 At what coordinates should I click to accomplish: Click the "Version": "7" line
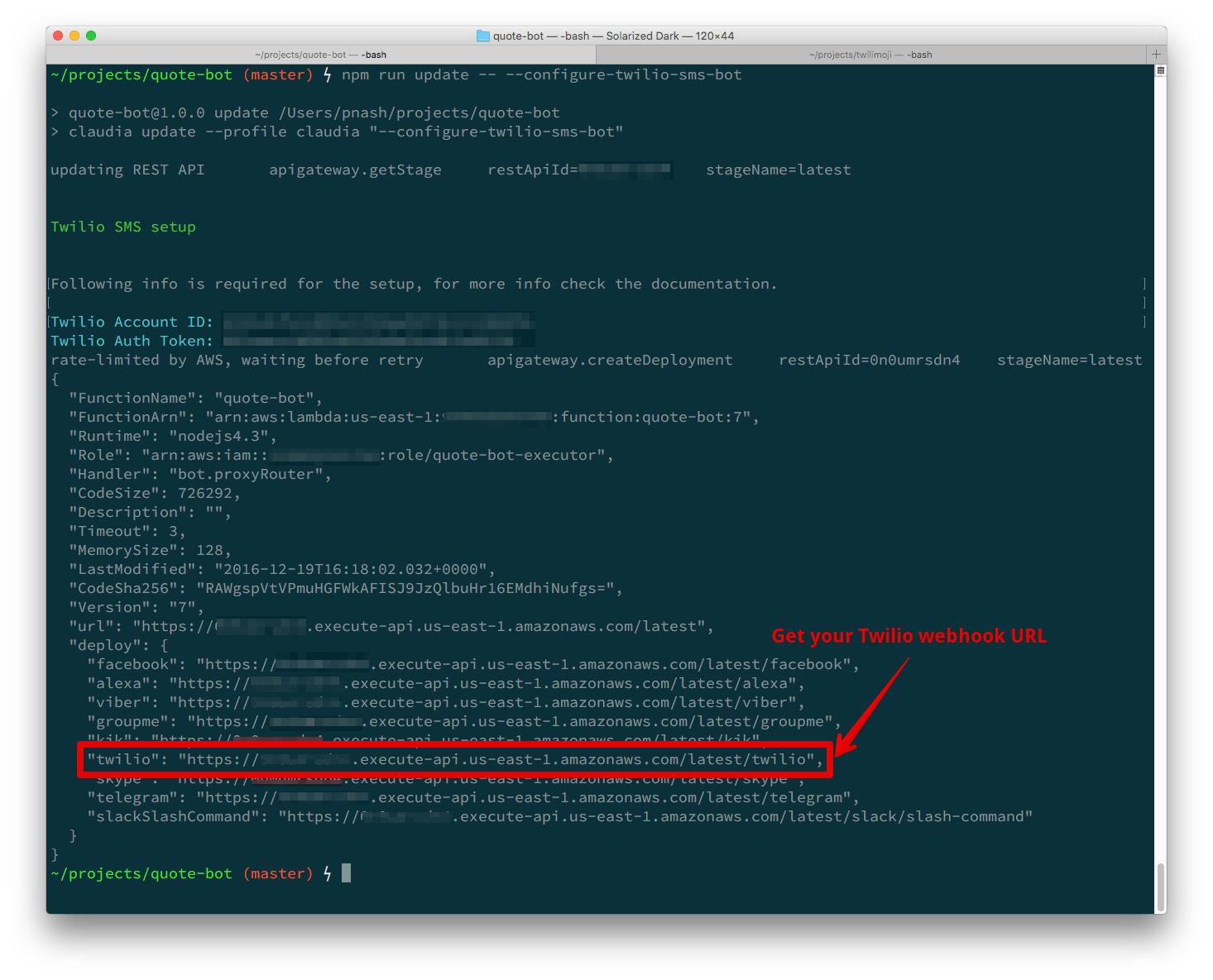coord(137,607)
